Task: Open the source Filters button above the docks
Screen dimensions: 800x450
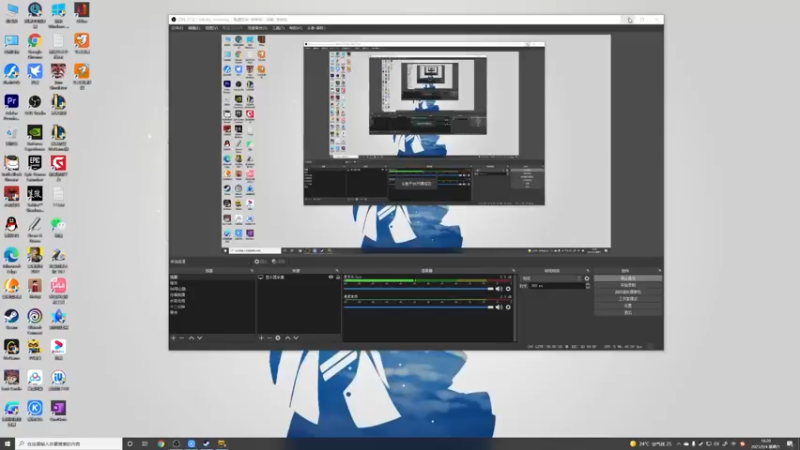Action: [279, 261]
